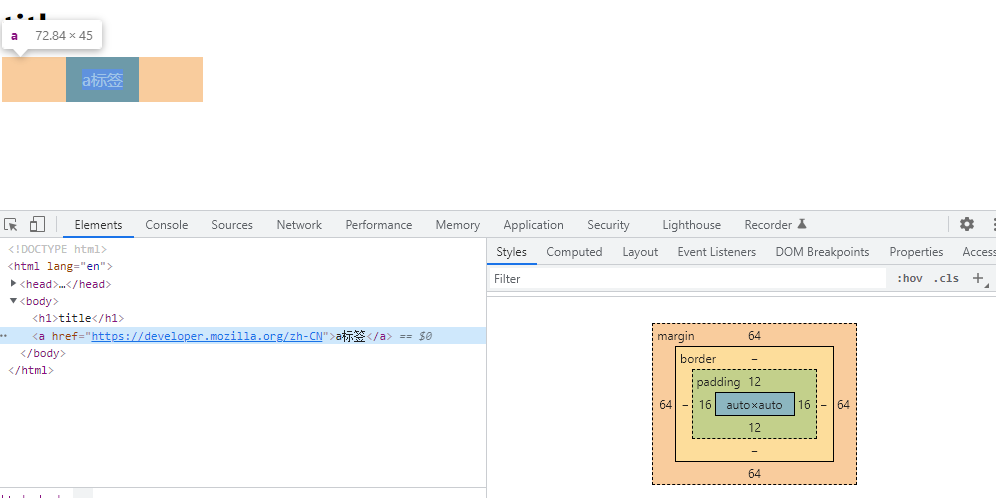Click the padding right value 16

pyautogui.click(x=804, y=405)
